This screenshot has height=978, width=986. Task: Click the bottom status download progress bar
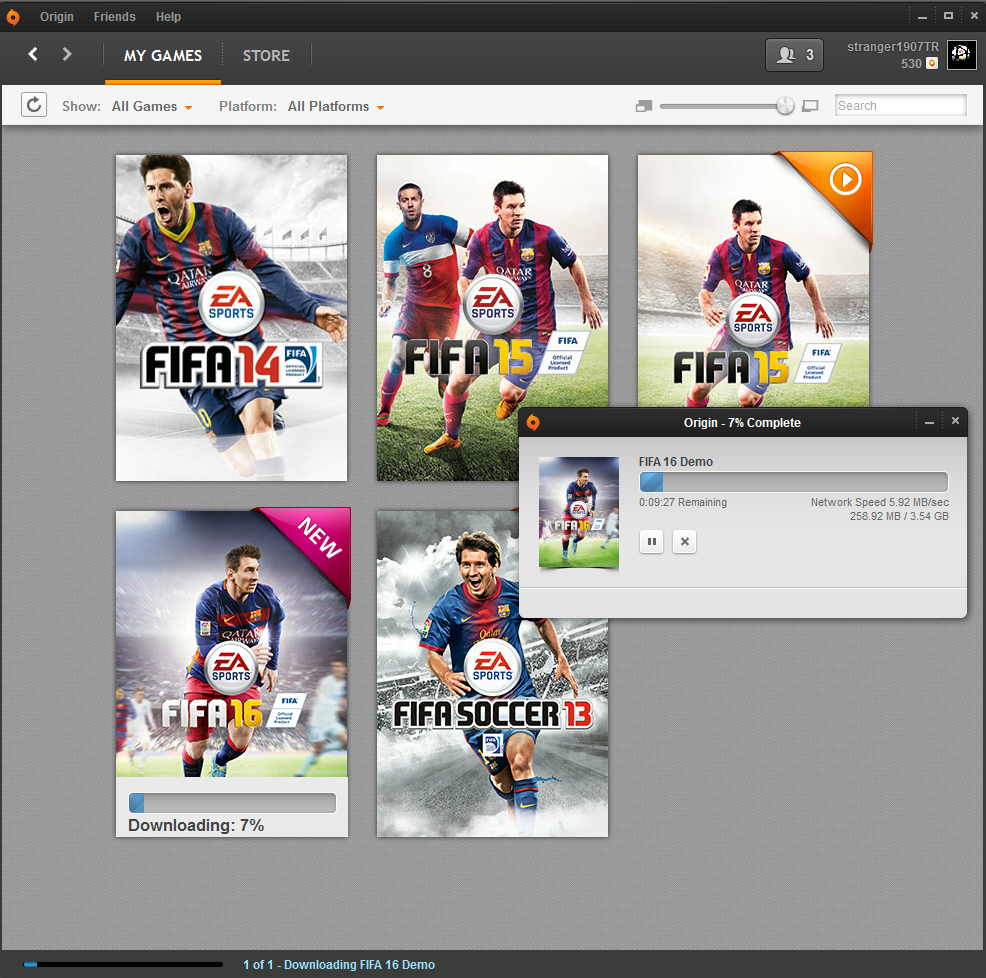[123, 964]
